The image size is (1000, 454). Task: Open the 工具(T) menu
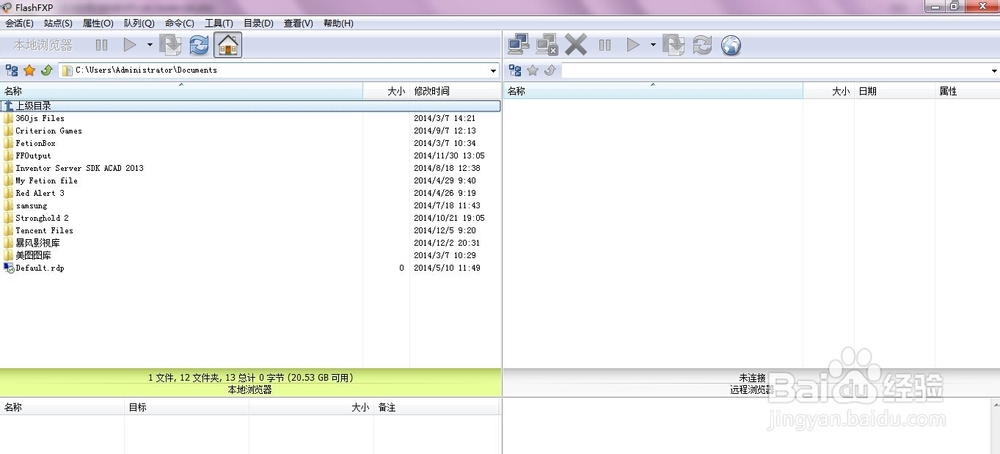pyautogui.click(x=219, y=24)
